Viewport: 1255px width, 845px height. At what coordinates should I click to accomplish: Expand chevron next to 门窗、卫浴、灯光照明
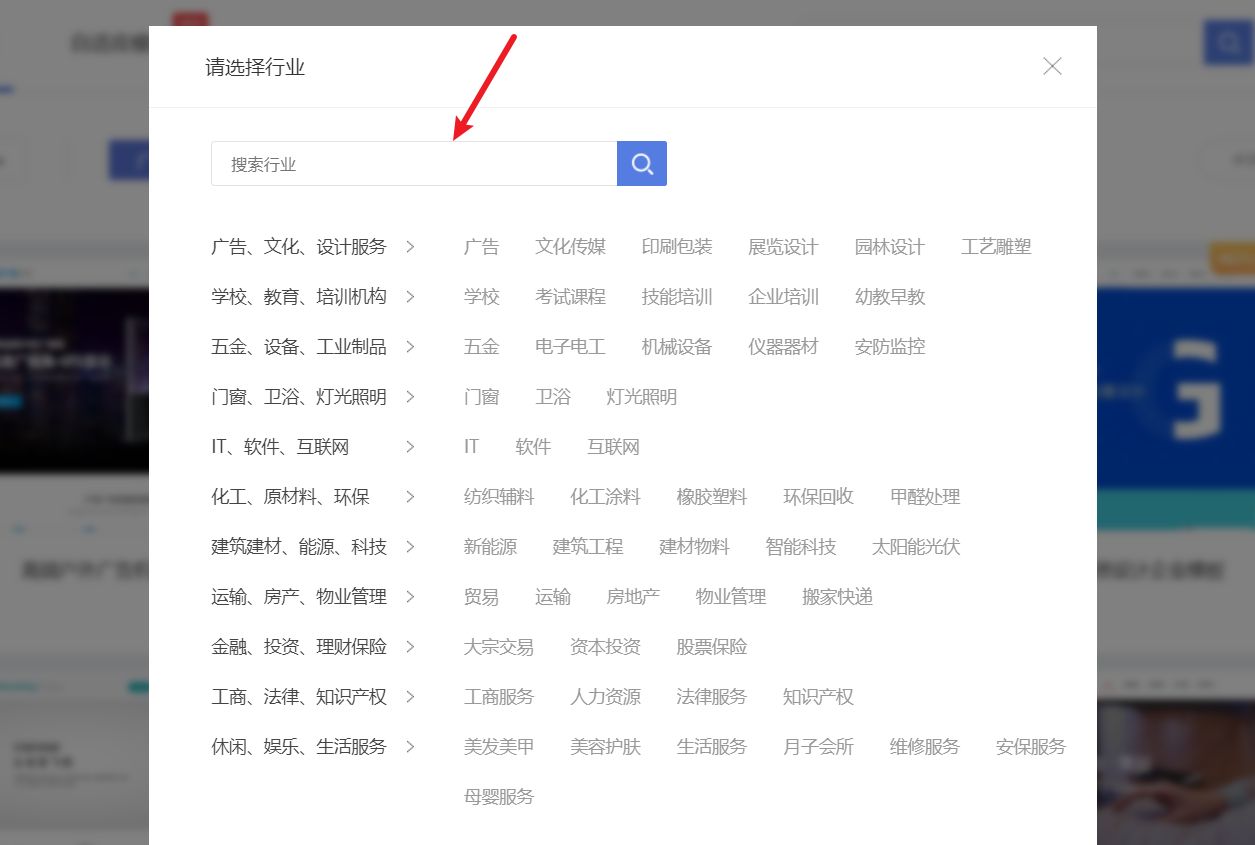(410, 397)
